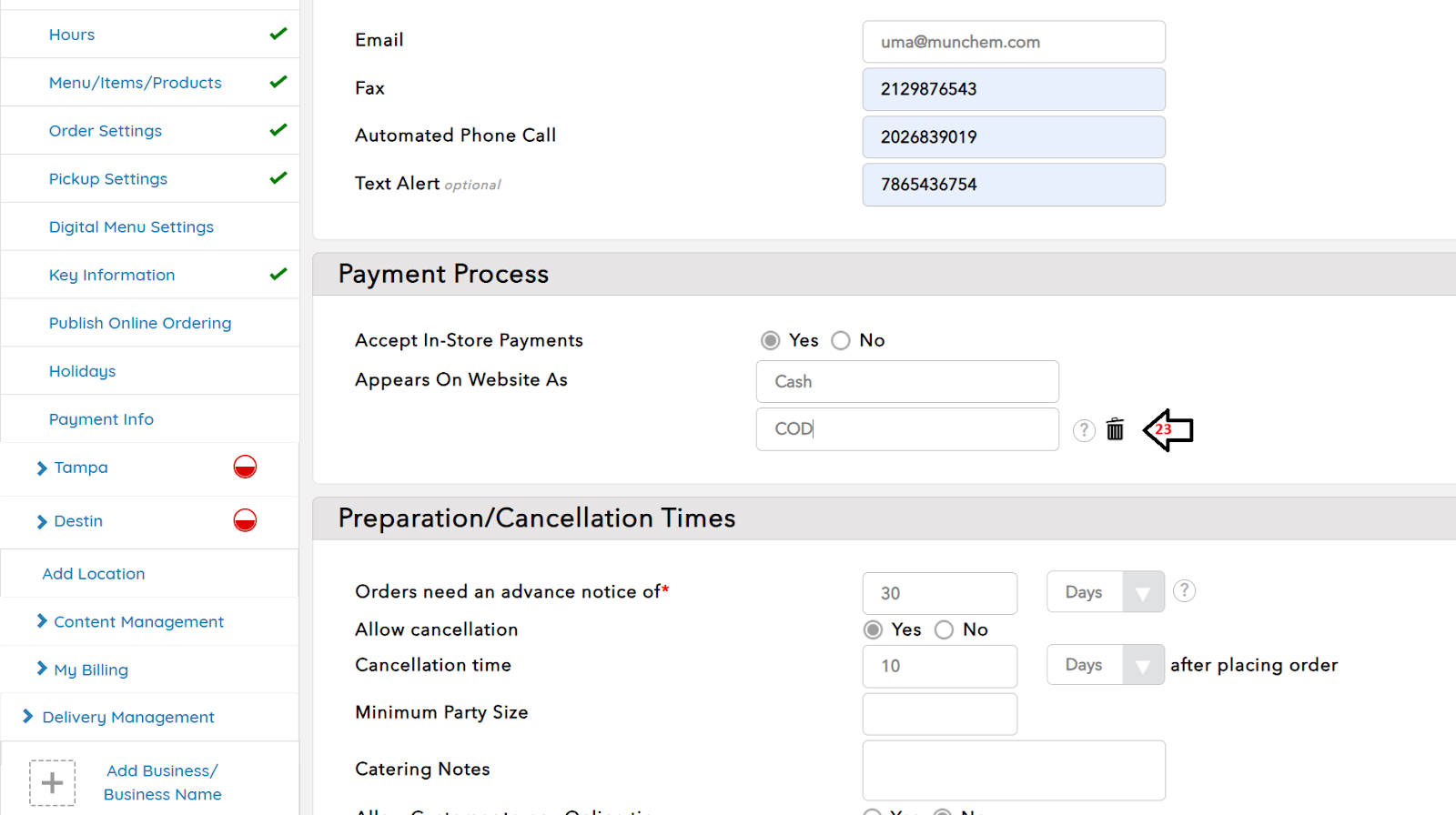Click help icon next to COD field

[1083, 430]
